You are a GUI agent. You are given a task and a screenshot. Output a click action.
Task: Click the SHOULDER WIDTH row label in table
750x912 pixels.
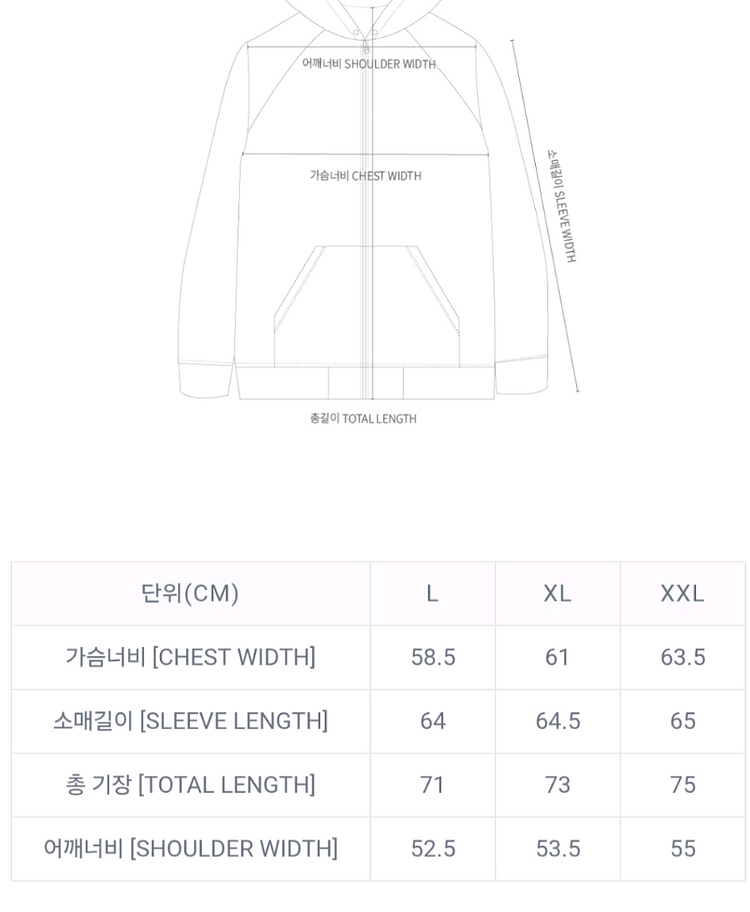point(190,849)
